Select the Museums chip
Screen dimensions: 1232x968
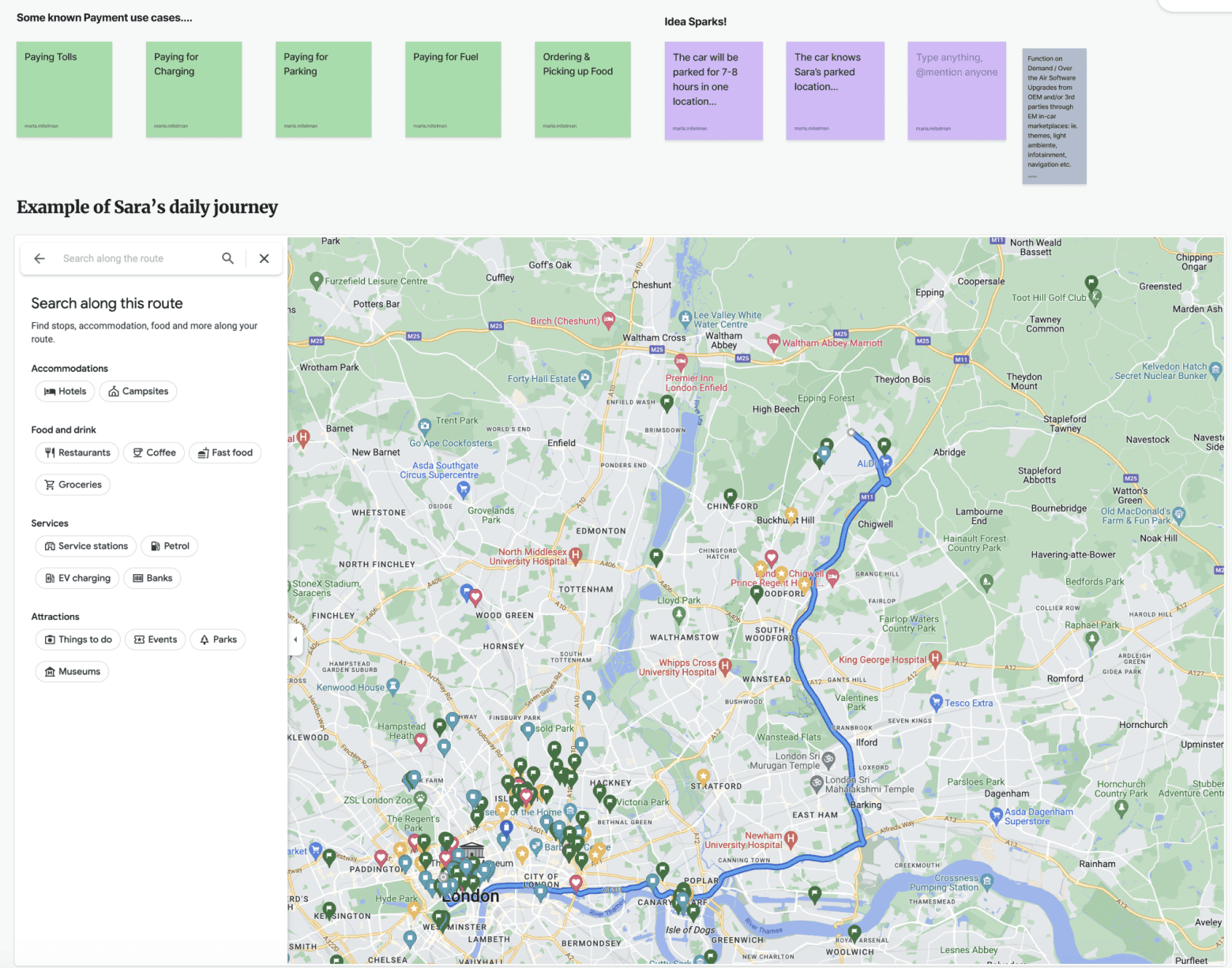pyautogui.click(x=72, y=672)
